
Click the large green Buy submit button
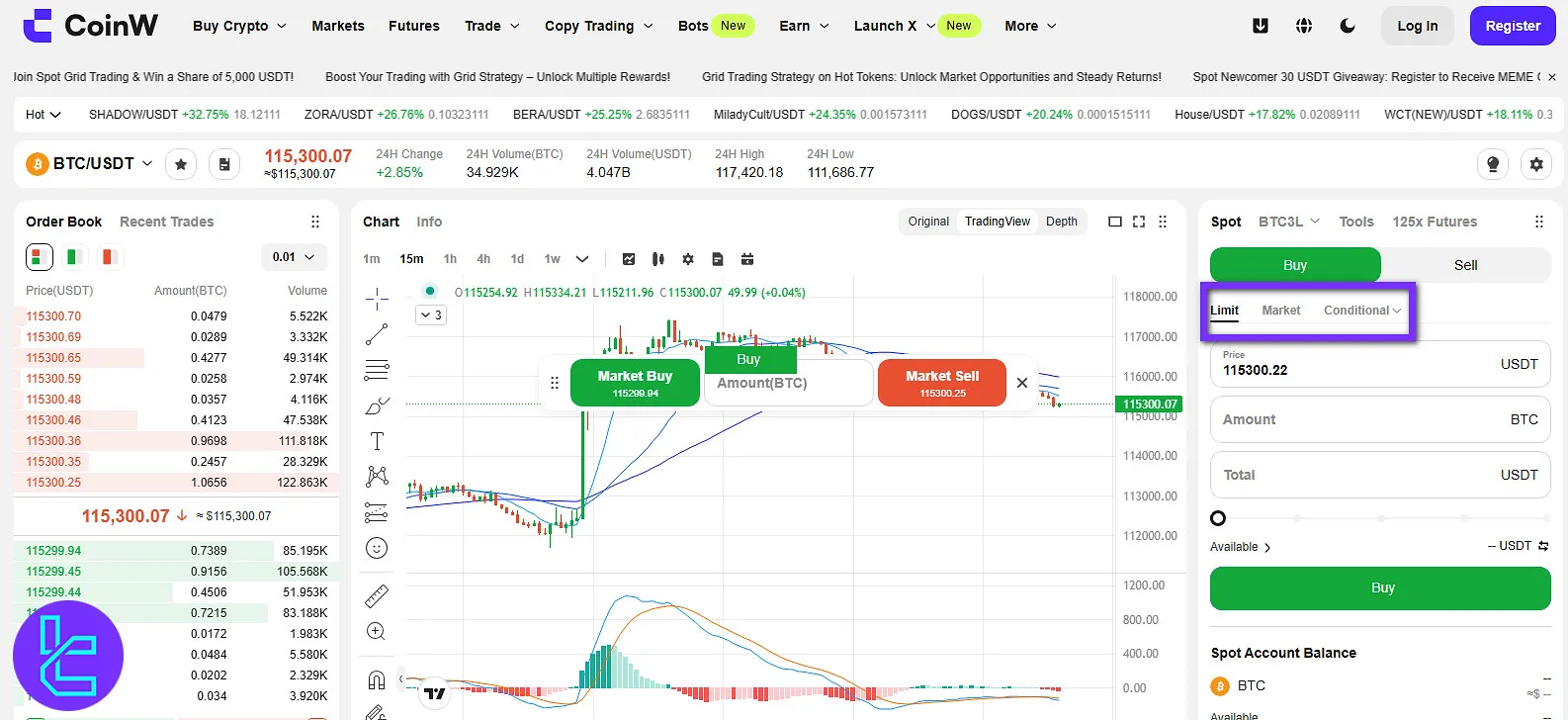(x=1380, y=587)
